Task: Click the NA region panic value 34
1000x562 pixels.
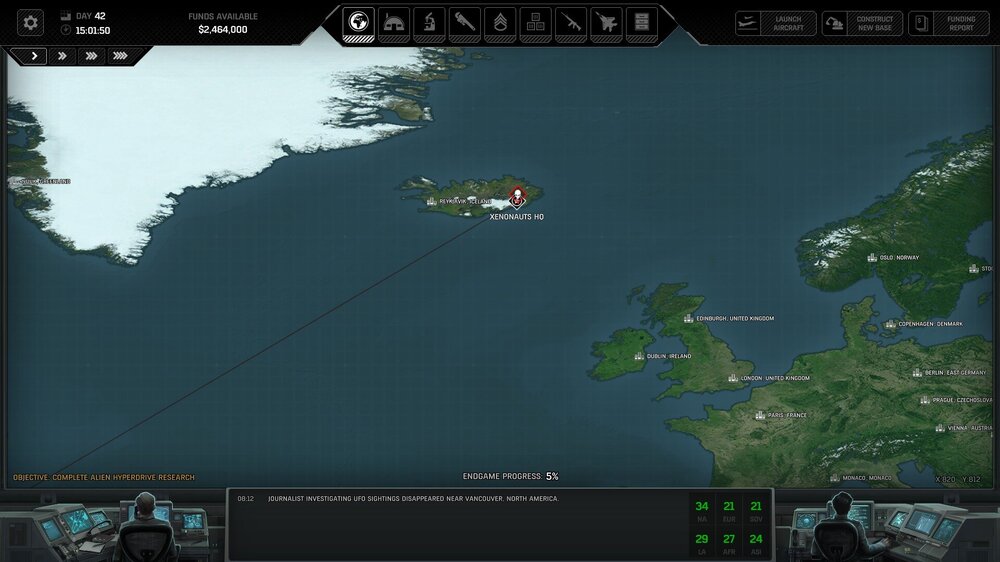Action: pos(702,507)
